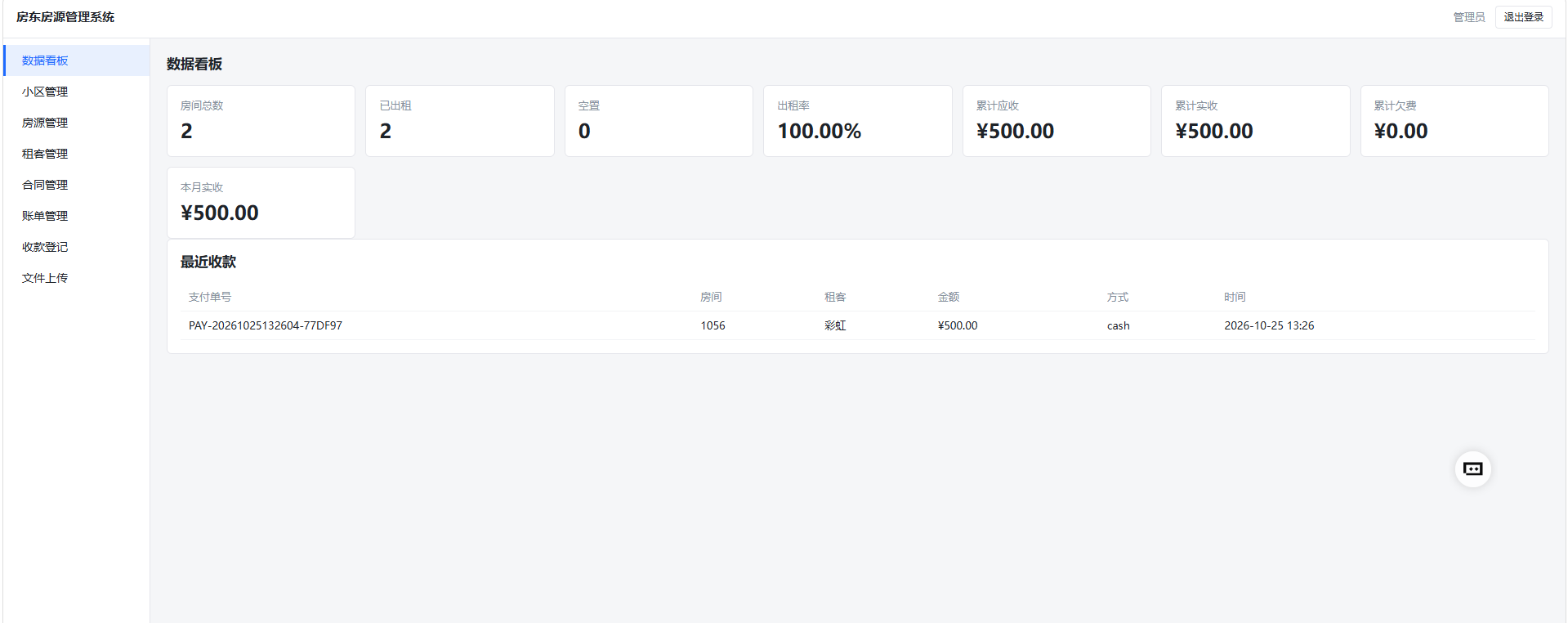Click the 累计欠费 ¥0.00 card
Viewport: 1568px width, 623px height.
click(1454, 121)
